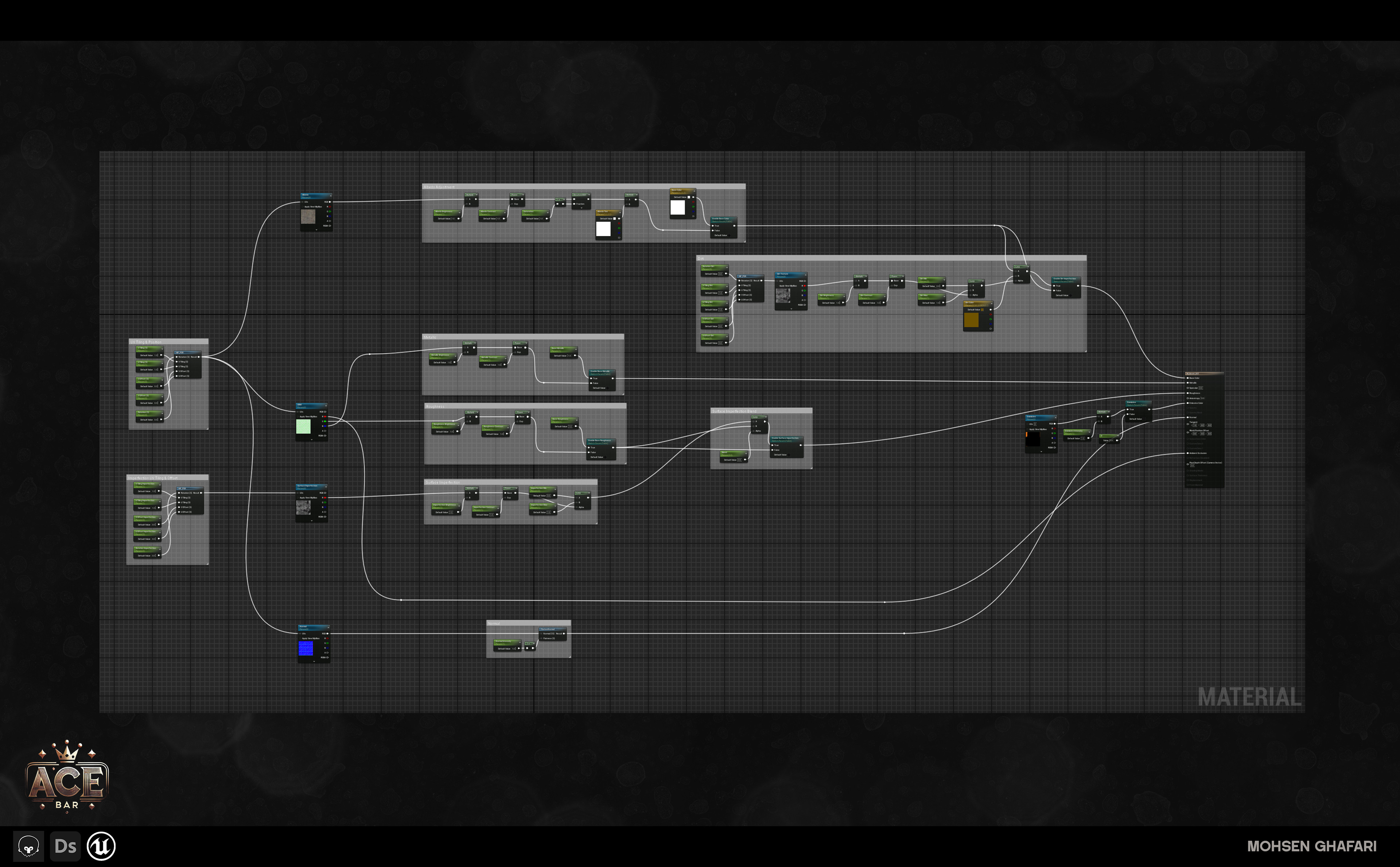The image size is (1400, 867).
Task: Click the Unreal Engine logo icon
Action: tap(101, 846)
